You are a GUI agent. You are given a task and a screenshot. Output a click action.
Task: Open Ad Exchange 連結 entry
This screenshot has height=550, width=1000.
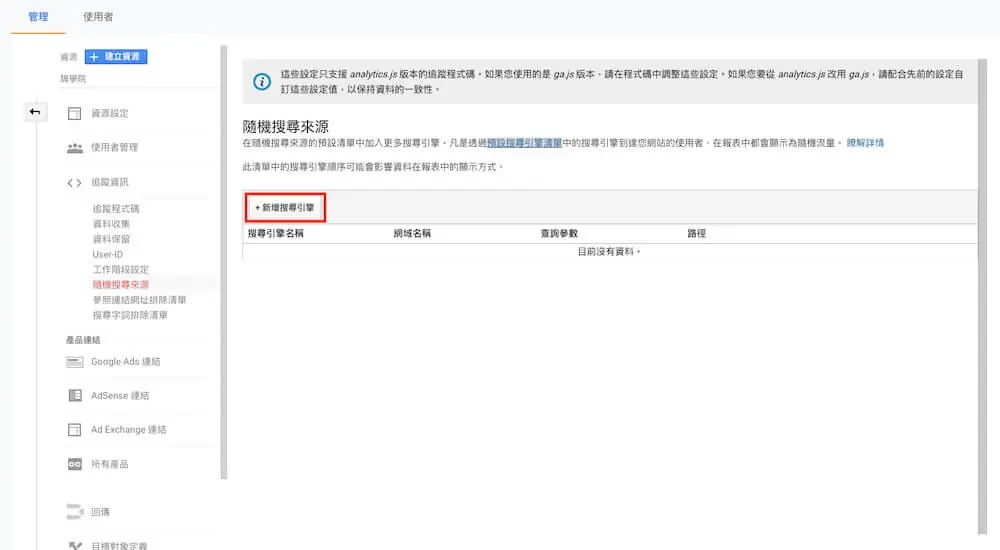[x=129, y=430]
